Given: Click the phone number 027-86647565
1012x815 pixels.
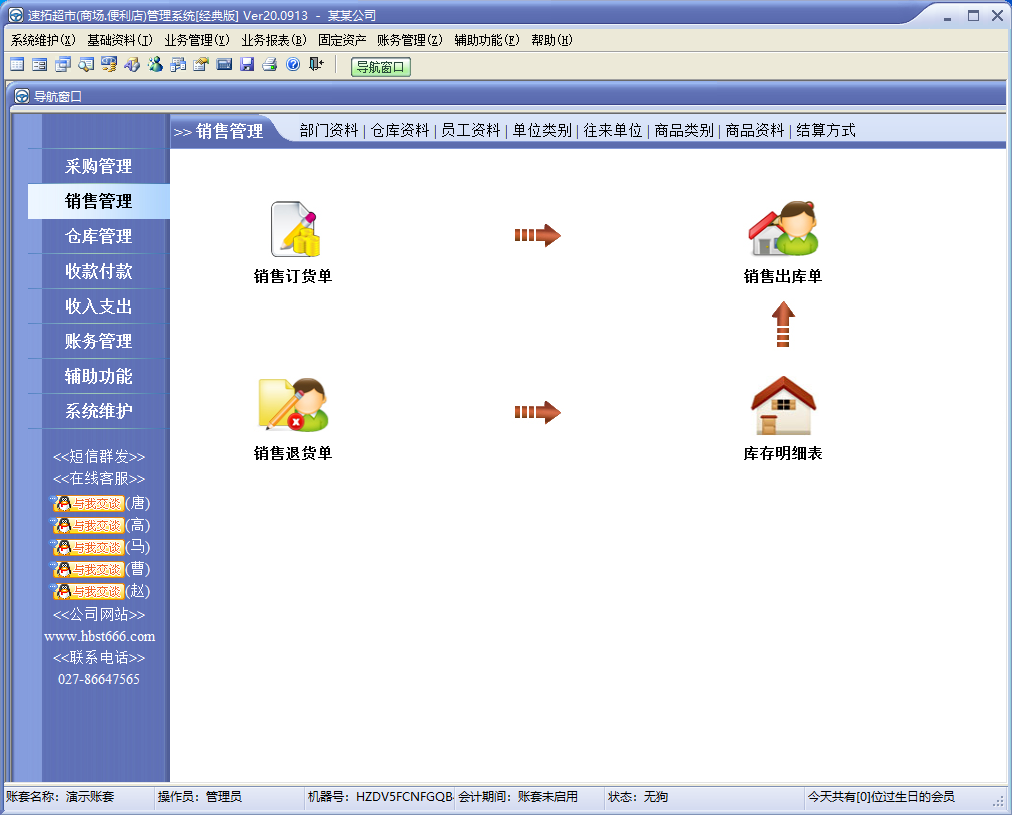Looking at the screenshot, I should tap(99, 679).
